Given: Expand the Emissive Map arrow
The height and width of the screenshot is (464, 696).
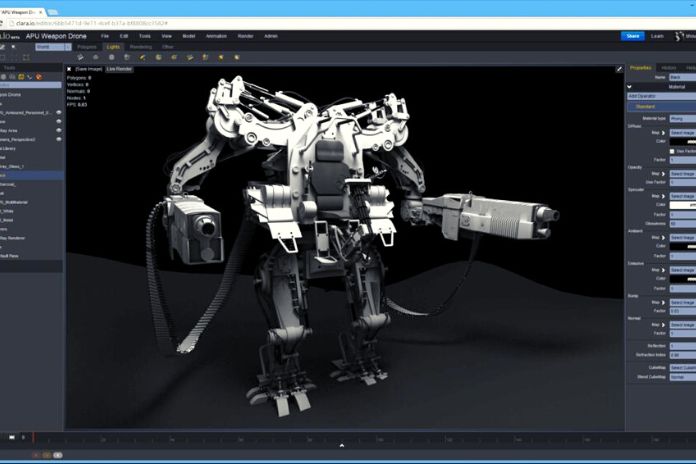Looking at the screenshot, I should [664, 270].
